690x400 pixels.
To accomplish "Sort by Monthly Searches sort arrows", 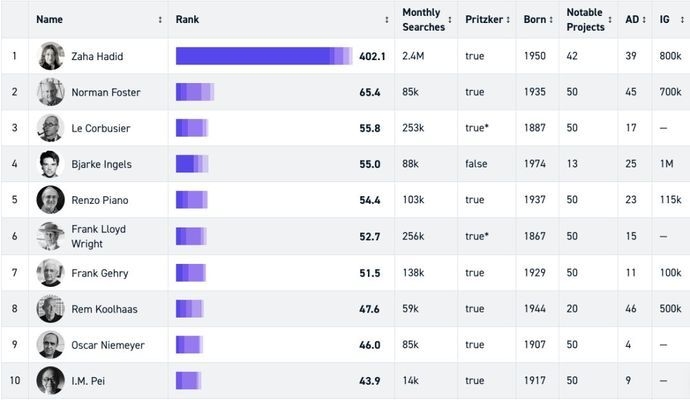I will pyautogui.click(x=449, y=20).
